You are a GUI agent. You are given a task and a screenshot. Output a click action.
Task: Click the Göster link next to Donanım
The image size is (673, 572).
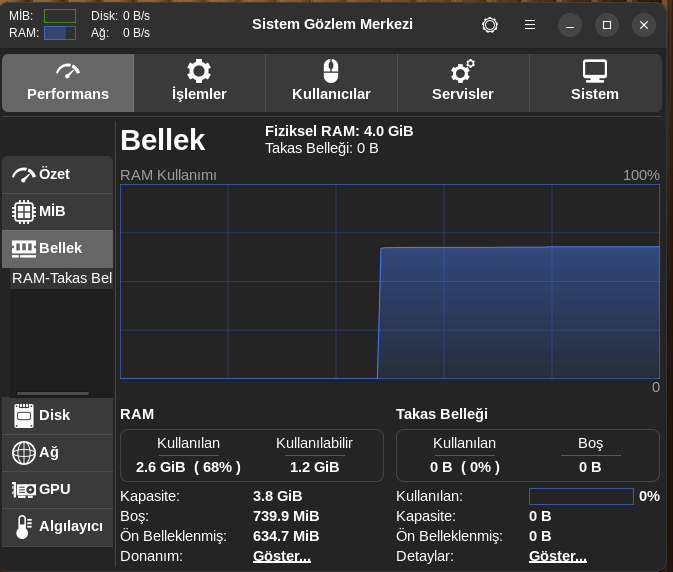[x=280, y=556]
